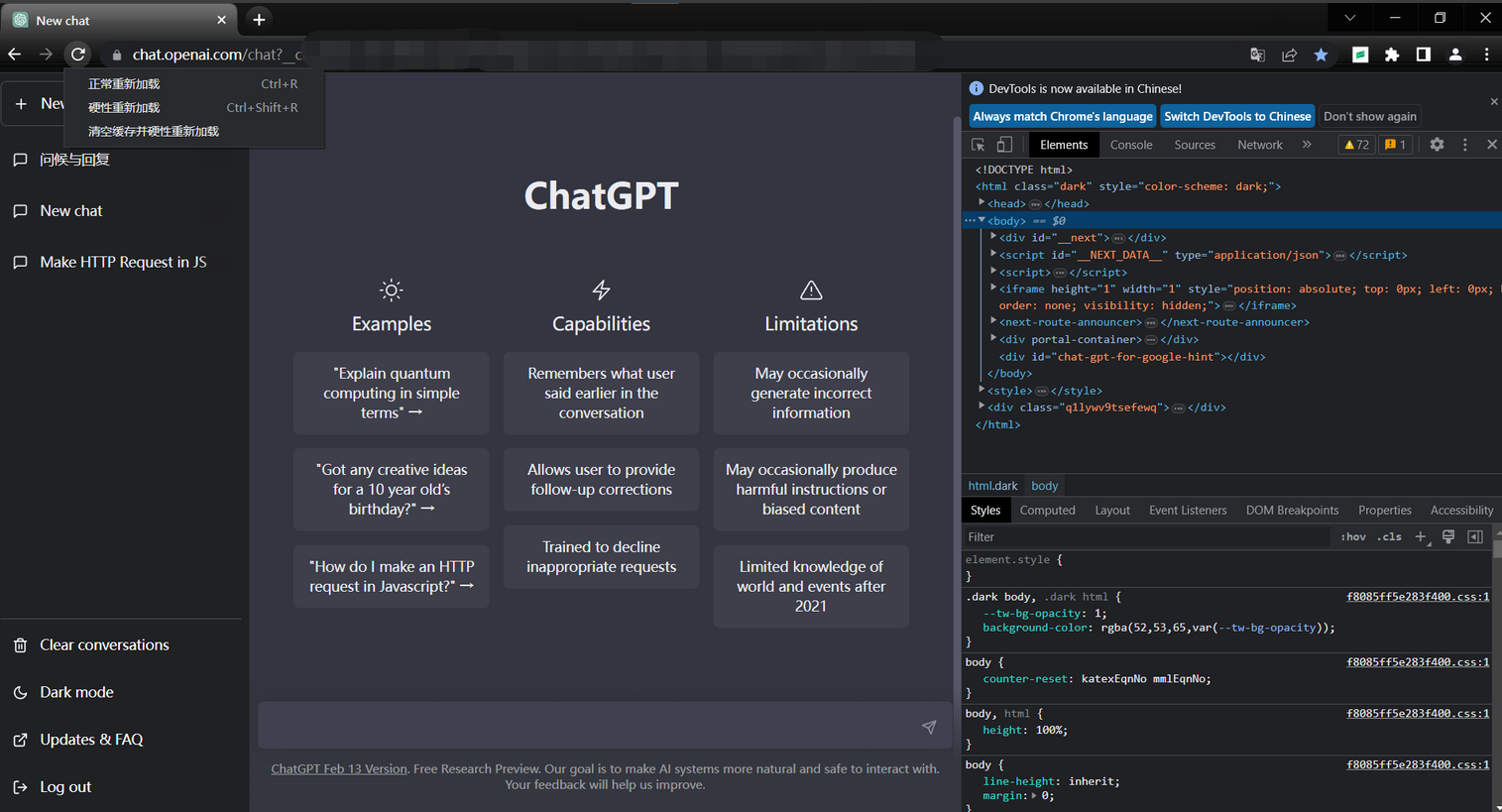
Task: Click the Clear conversations trash icon
Action: [x=20, y=645]
